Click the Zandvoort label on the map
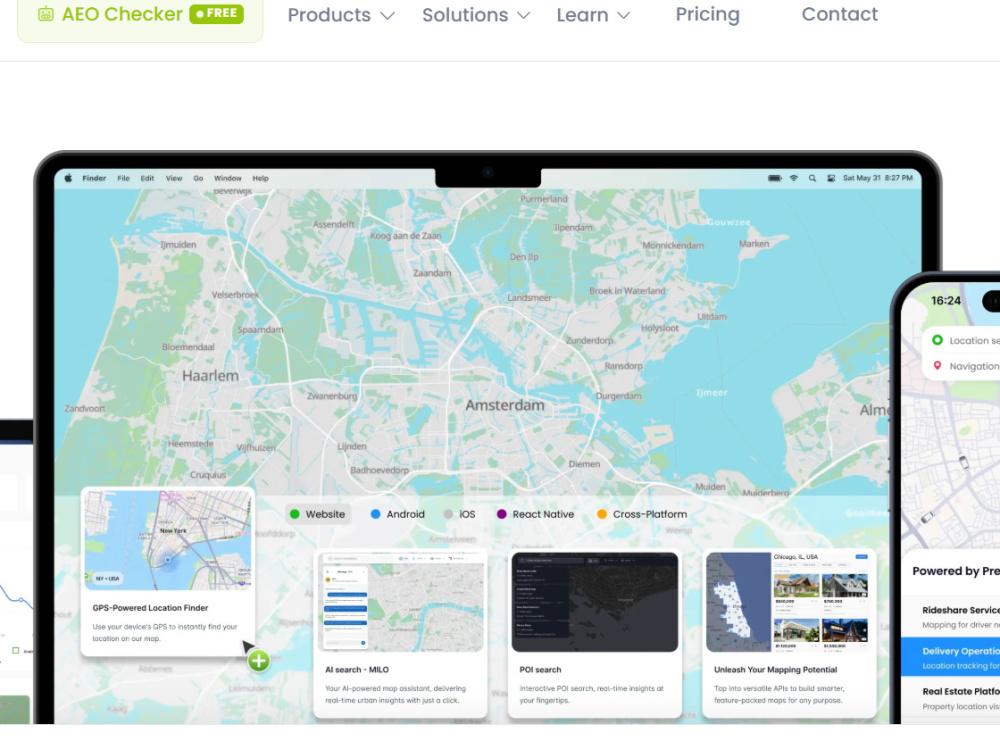The width and height of the screenshot is (1000, 750). click(x=85, y=408)
